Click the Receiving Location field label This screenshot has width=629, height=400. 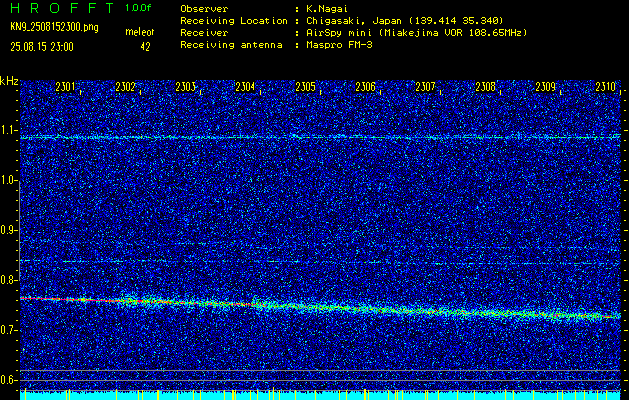[x=234, y=21]
